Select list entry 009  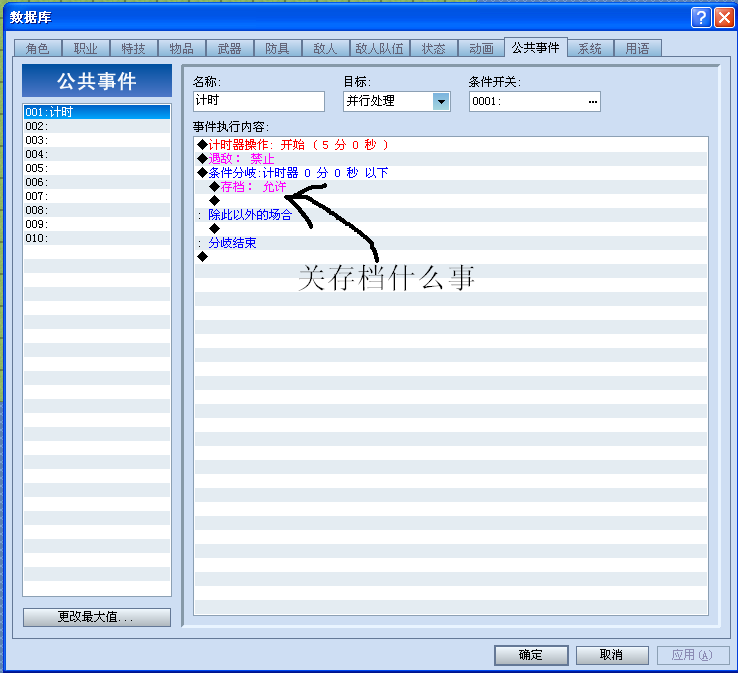[x=97, y=224]
